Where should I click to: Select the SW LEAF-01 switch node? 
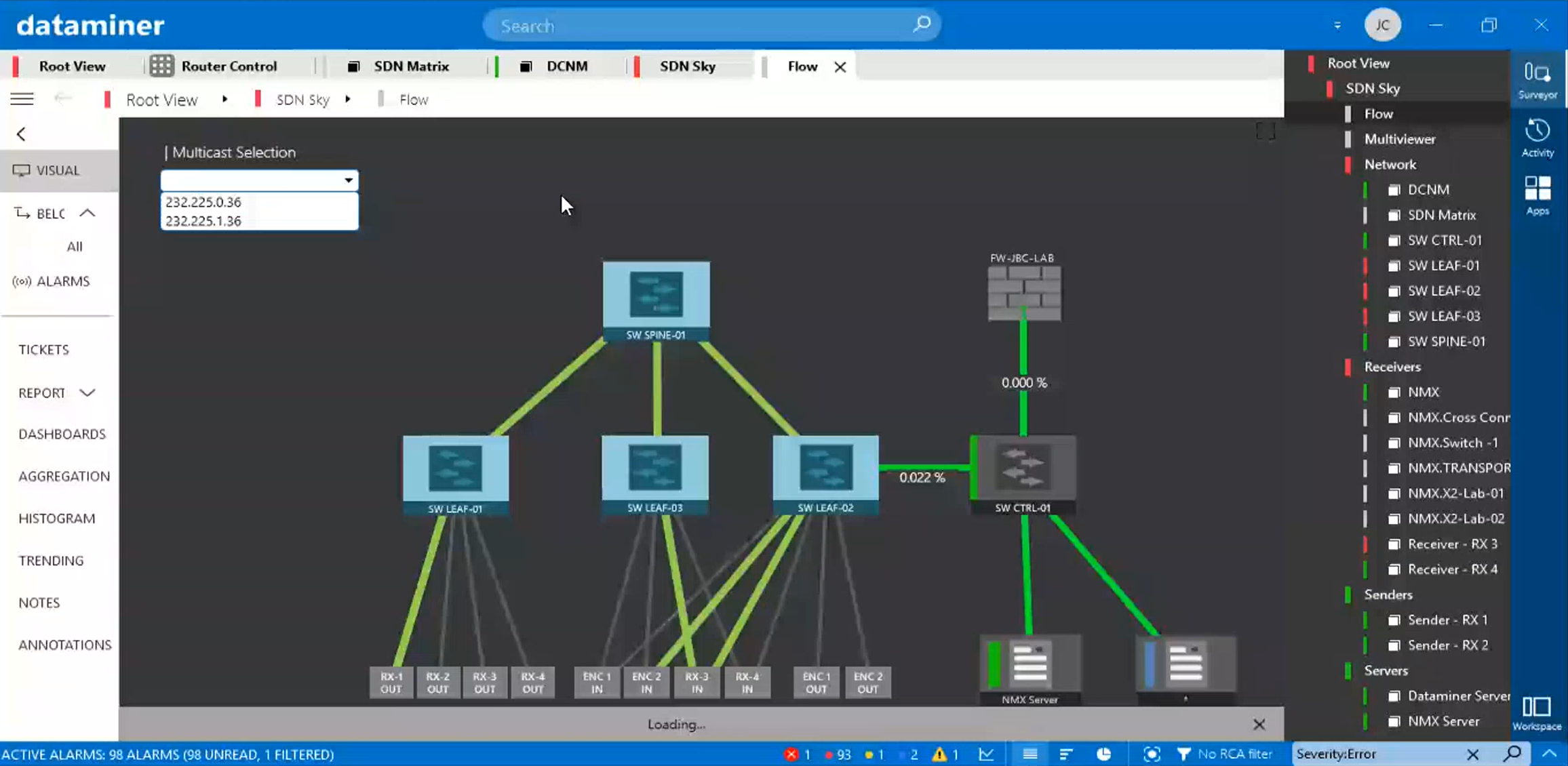coord(455,475)
